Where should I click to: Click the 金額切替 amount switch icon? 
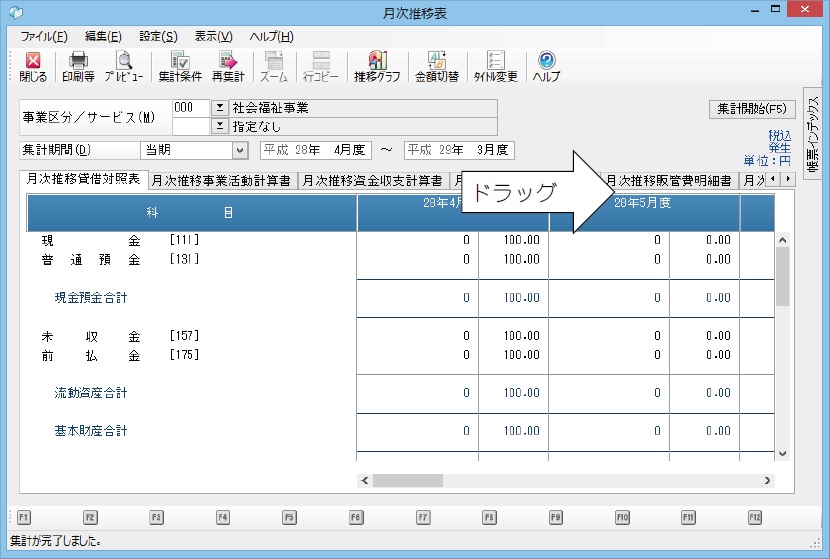pos(437,67)
